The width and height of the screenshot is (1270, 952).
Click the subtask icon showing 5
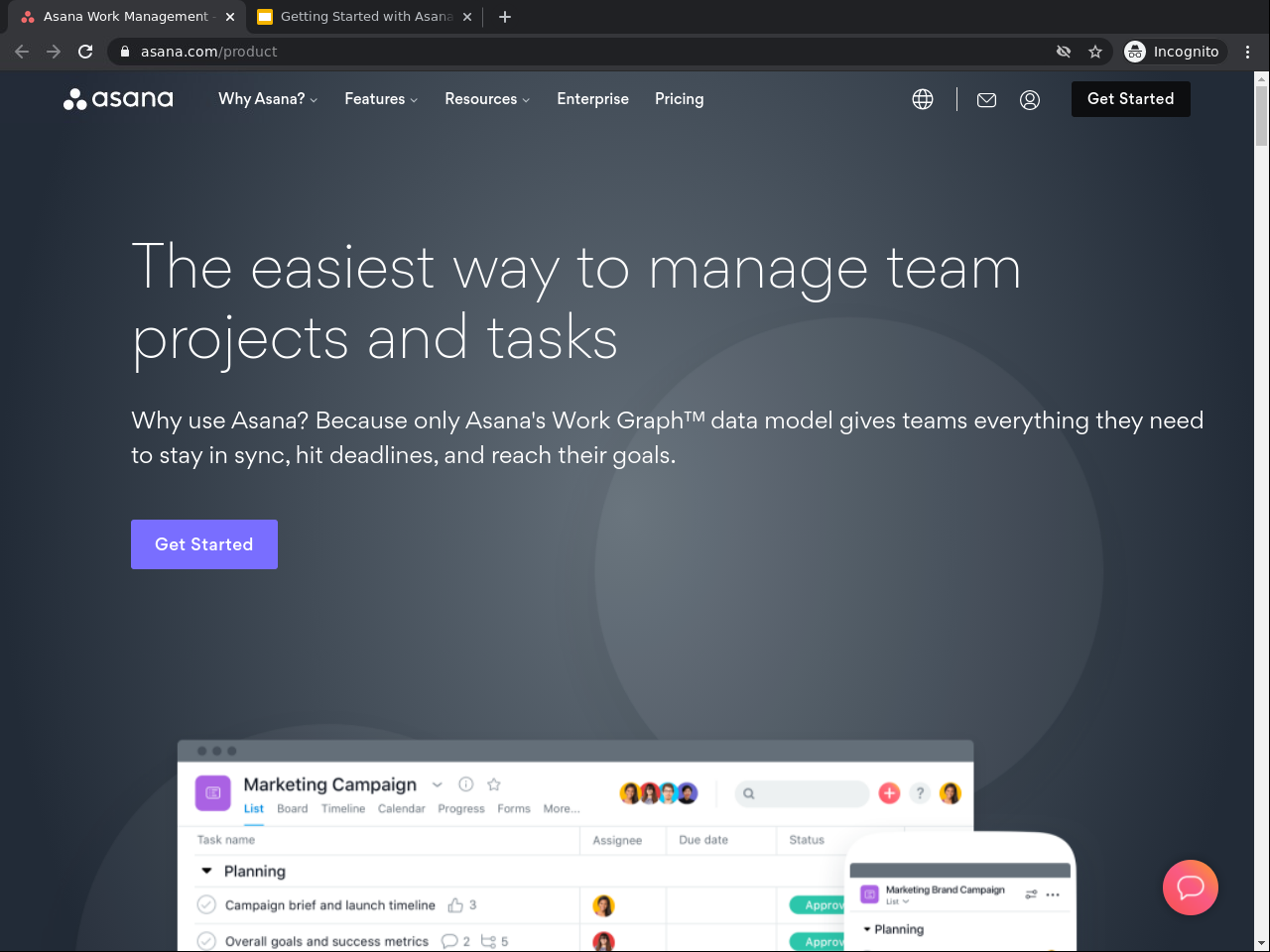point(488,941)
